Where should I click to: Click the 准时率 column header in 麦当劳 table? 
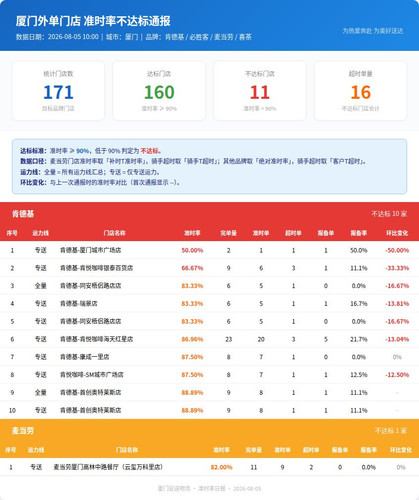221,450
